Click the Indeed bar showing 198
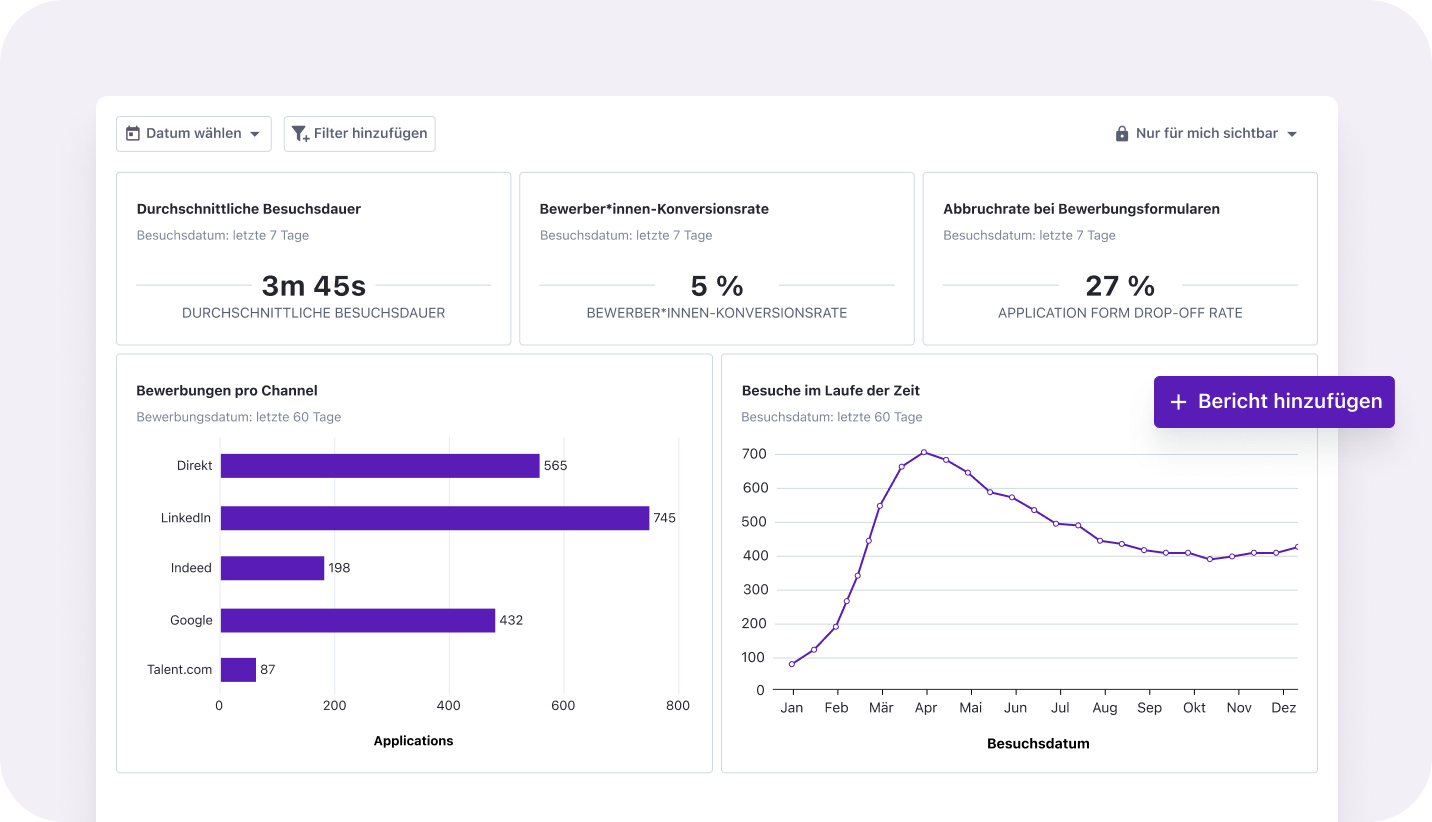 [x=272, y=568]
